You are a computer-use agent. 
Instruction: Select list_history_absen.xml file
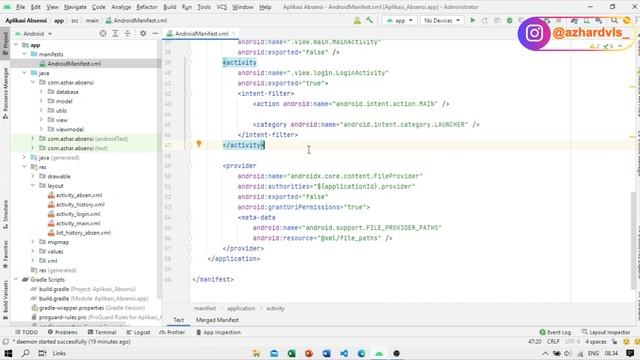[x=83, y=232]
